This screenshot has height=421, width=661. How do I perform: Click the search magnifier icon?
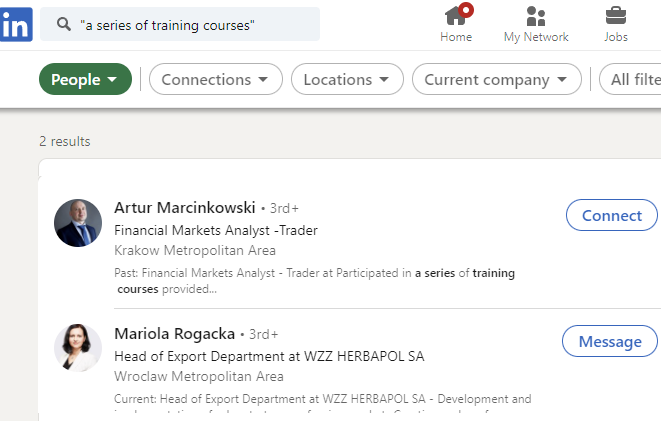coord(63,24)
